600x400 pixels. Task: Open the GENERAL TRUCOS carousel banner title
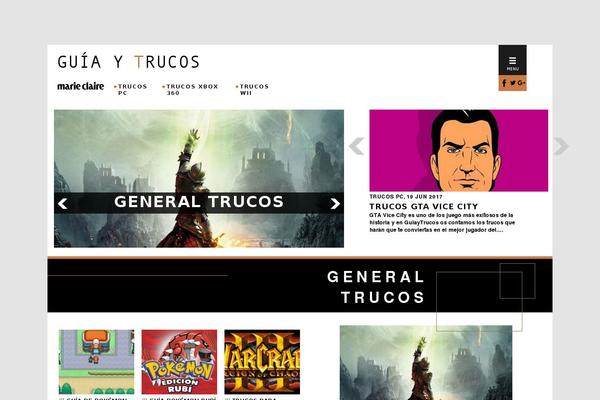(199, 202)
